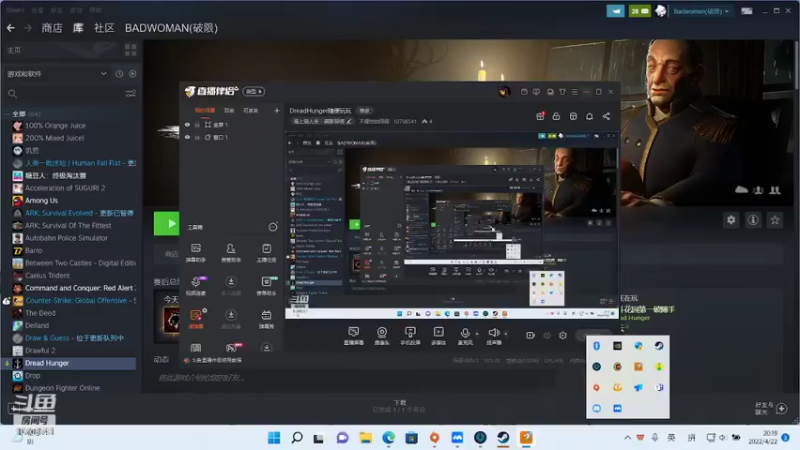Open the 弹幕助手 tool
This screenshot has width=800, height=450.
coord(196,253)
